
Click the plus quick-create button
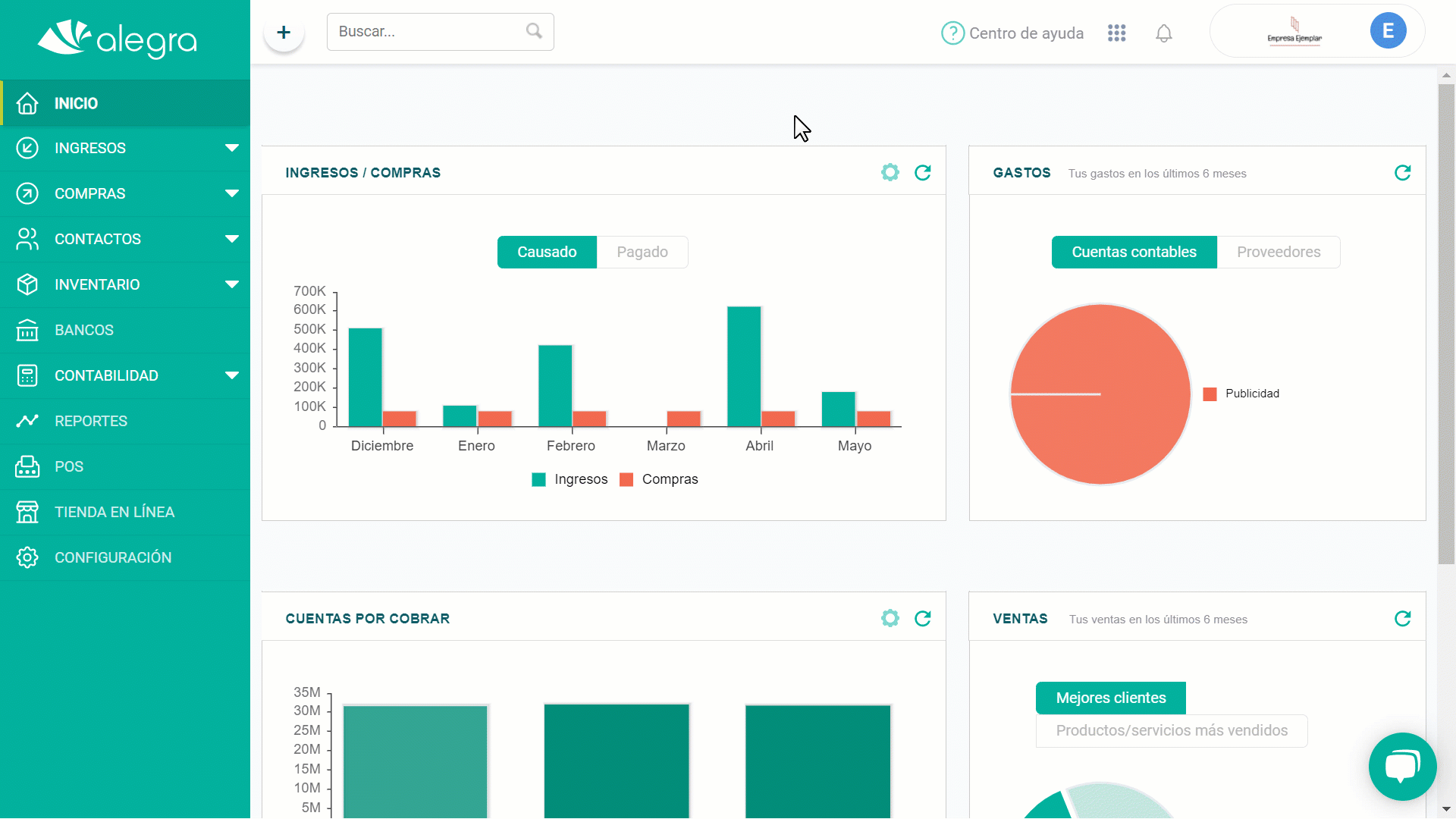[284, 33]
